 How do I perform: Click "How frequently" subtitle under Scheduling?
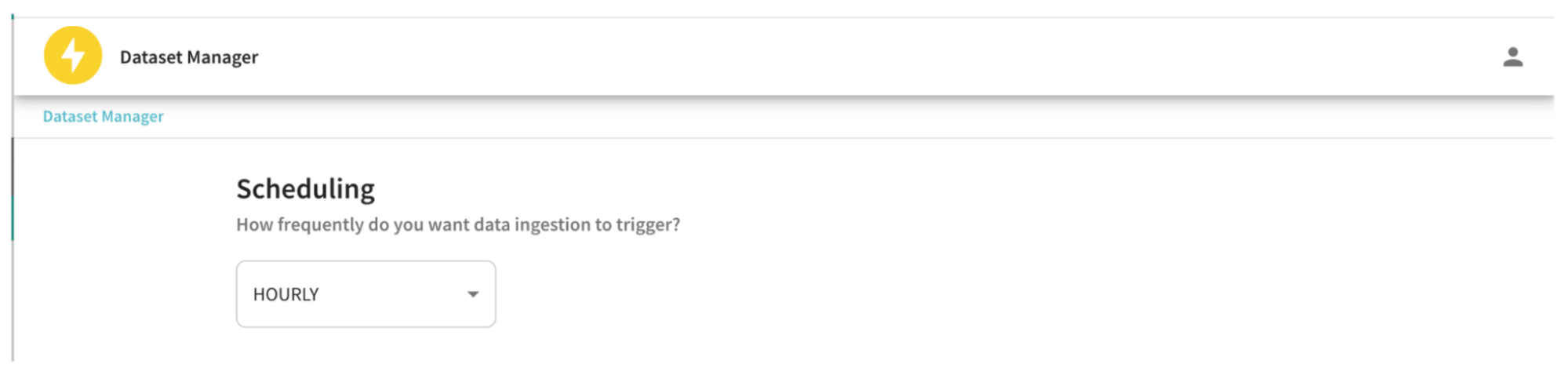tap(458, 225)
